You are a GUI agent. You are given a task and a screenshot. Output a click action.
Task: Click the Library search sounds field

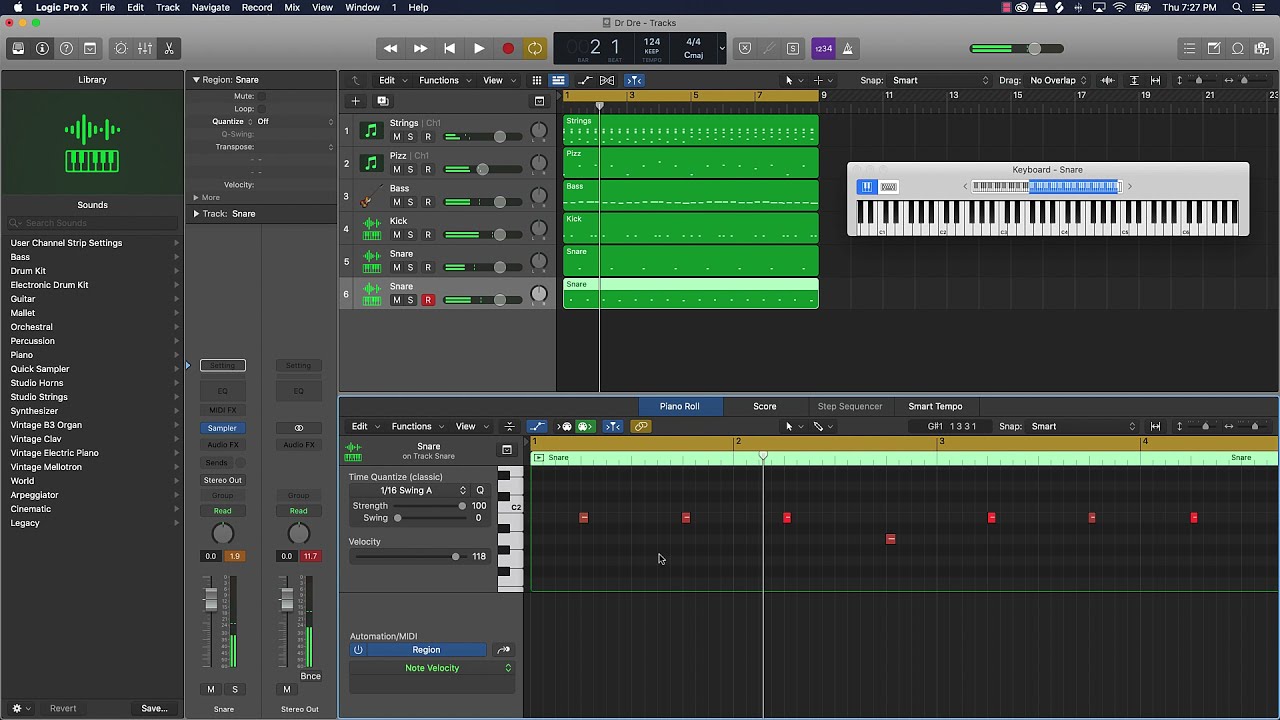pyautogui.click(x=92, y=223)
